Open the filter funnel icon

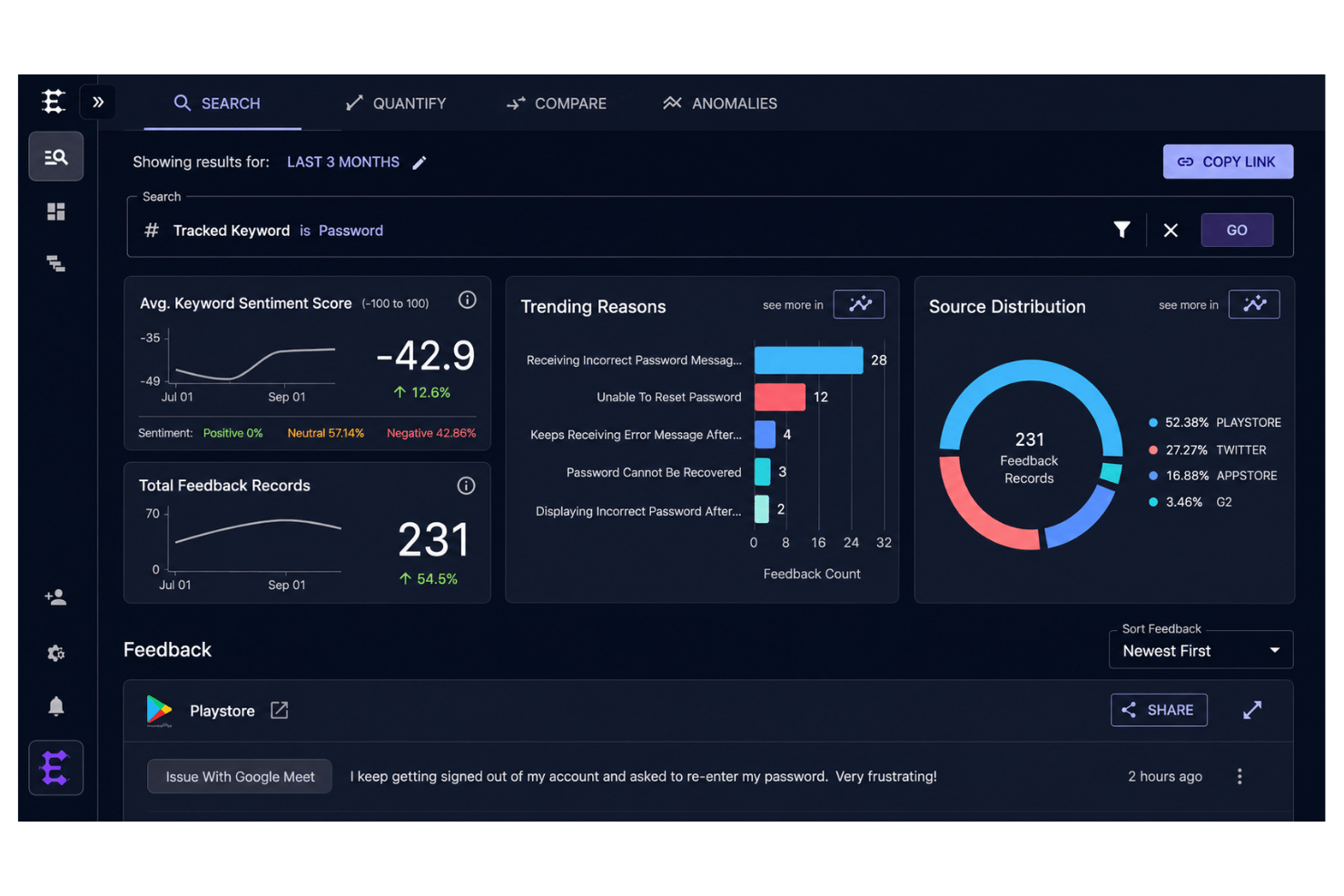pyautogui.click(x=1122, y=231)
